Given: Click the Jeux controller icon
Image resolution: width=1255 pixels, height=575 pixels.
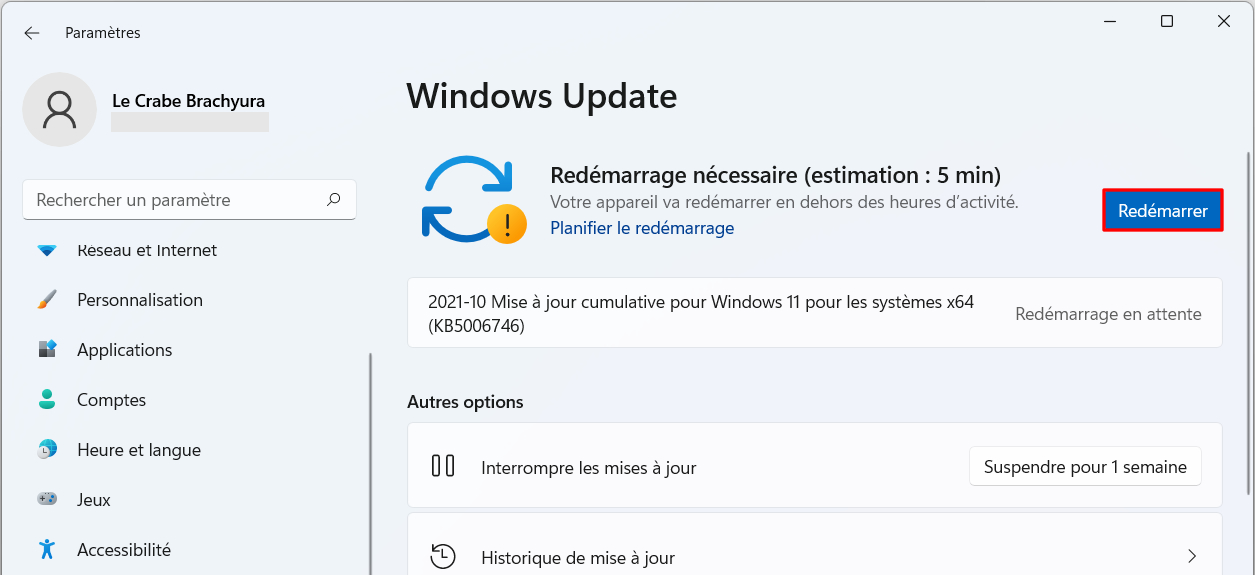Looking at the screenshot, I should coord(47,499).
